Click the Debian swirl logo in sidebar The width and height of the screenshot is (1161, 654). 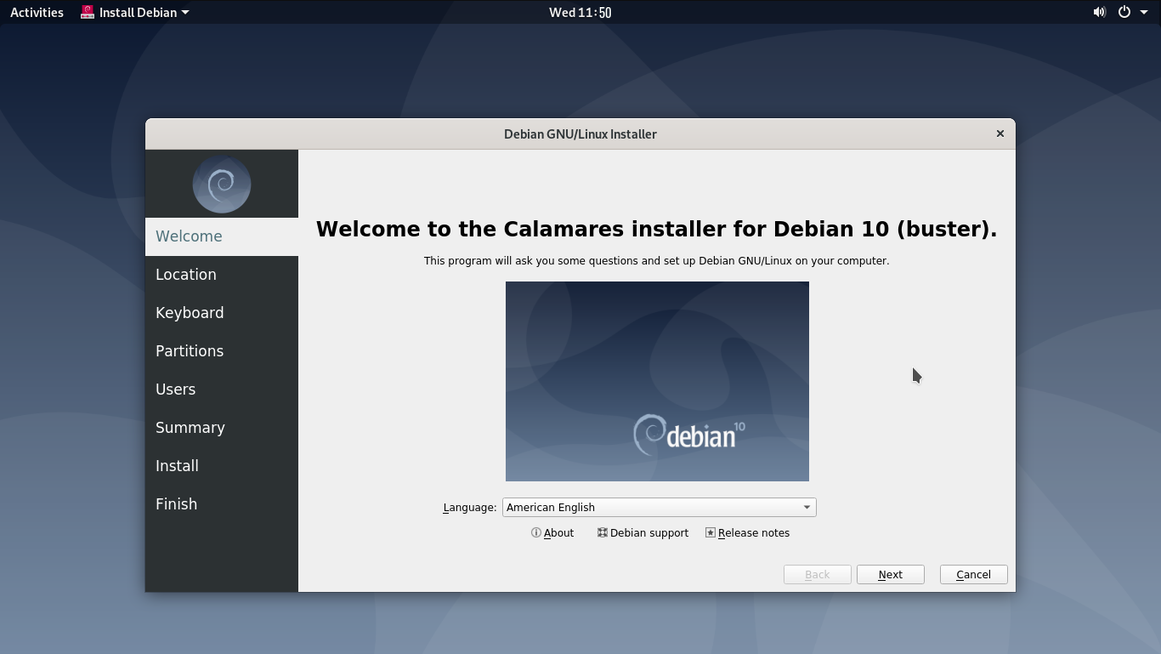pos(221,184)
